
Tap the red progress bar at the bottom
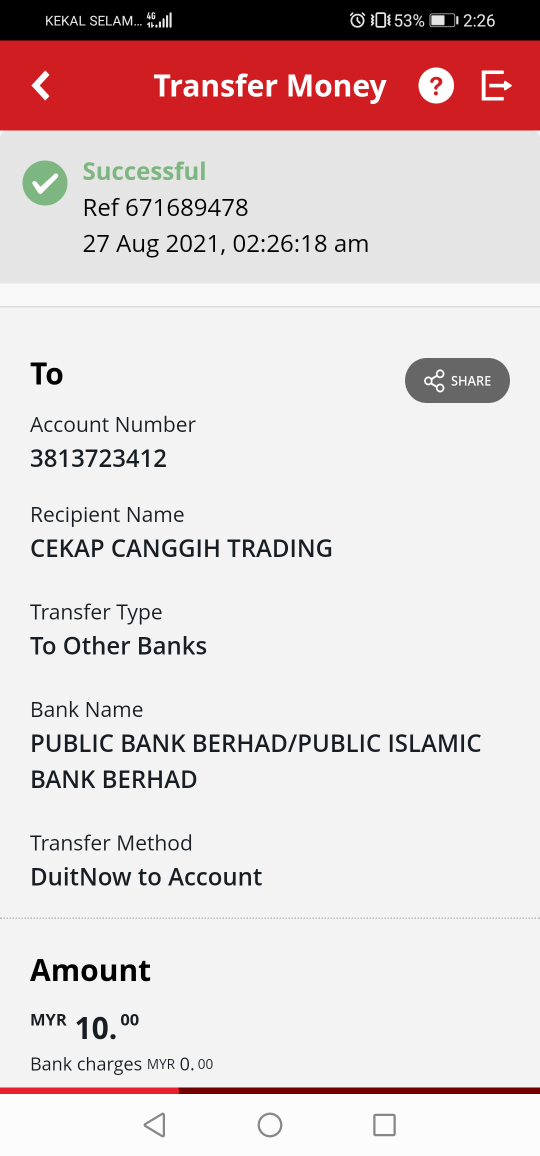pyautogui.click(x=270, y=1090)
